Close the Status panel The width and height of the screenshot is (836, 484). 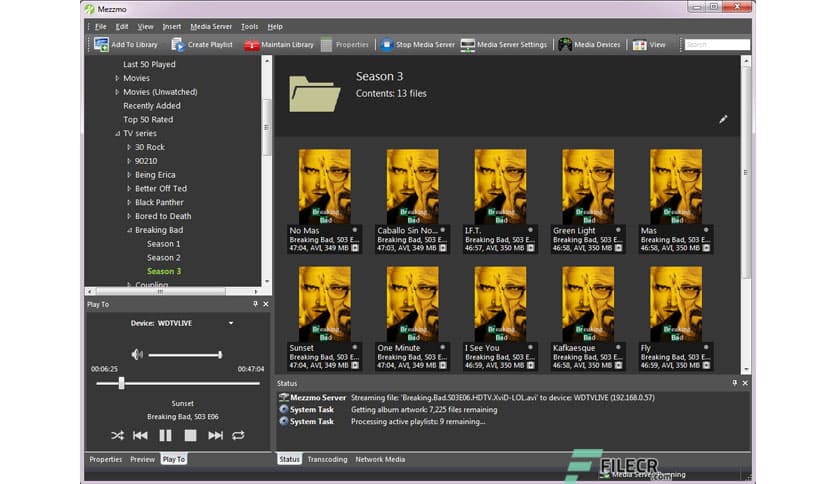[x=745, y=383]
